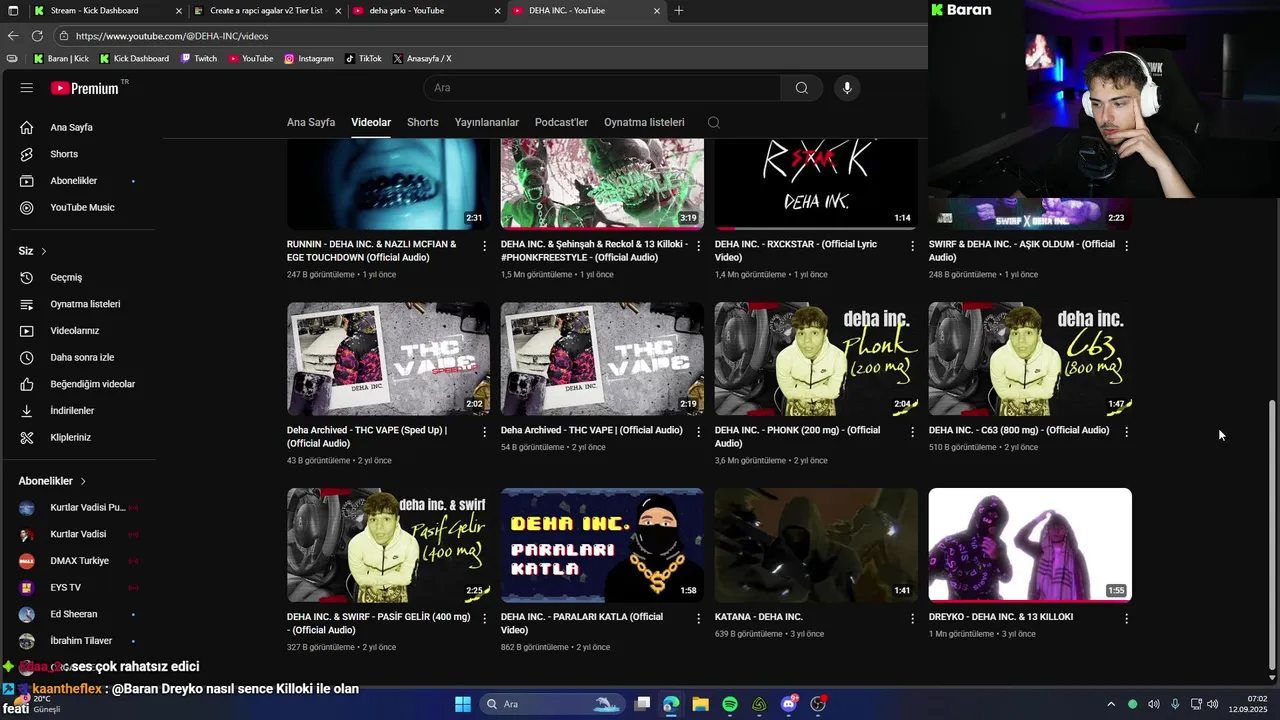This screenshot has height=720, width=1280.
Task: Open Windows Start menu
Action: pyautogui.click(x=463, y=704)
